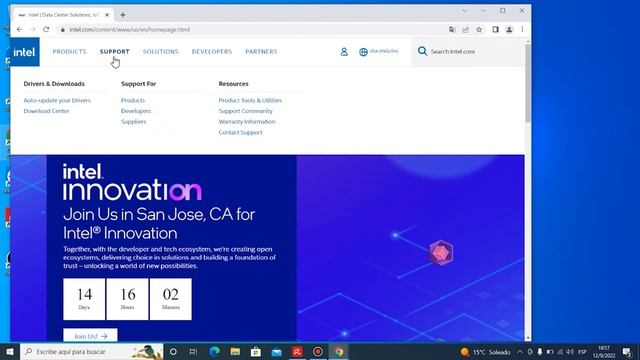Open the Products menu

click(69, 51)
